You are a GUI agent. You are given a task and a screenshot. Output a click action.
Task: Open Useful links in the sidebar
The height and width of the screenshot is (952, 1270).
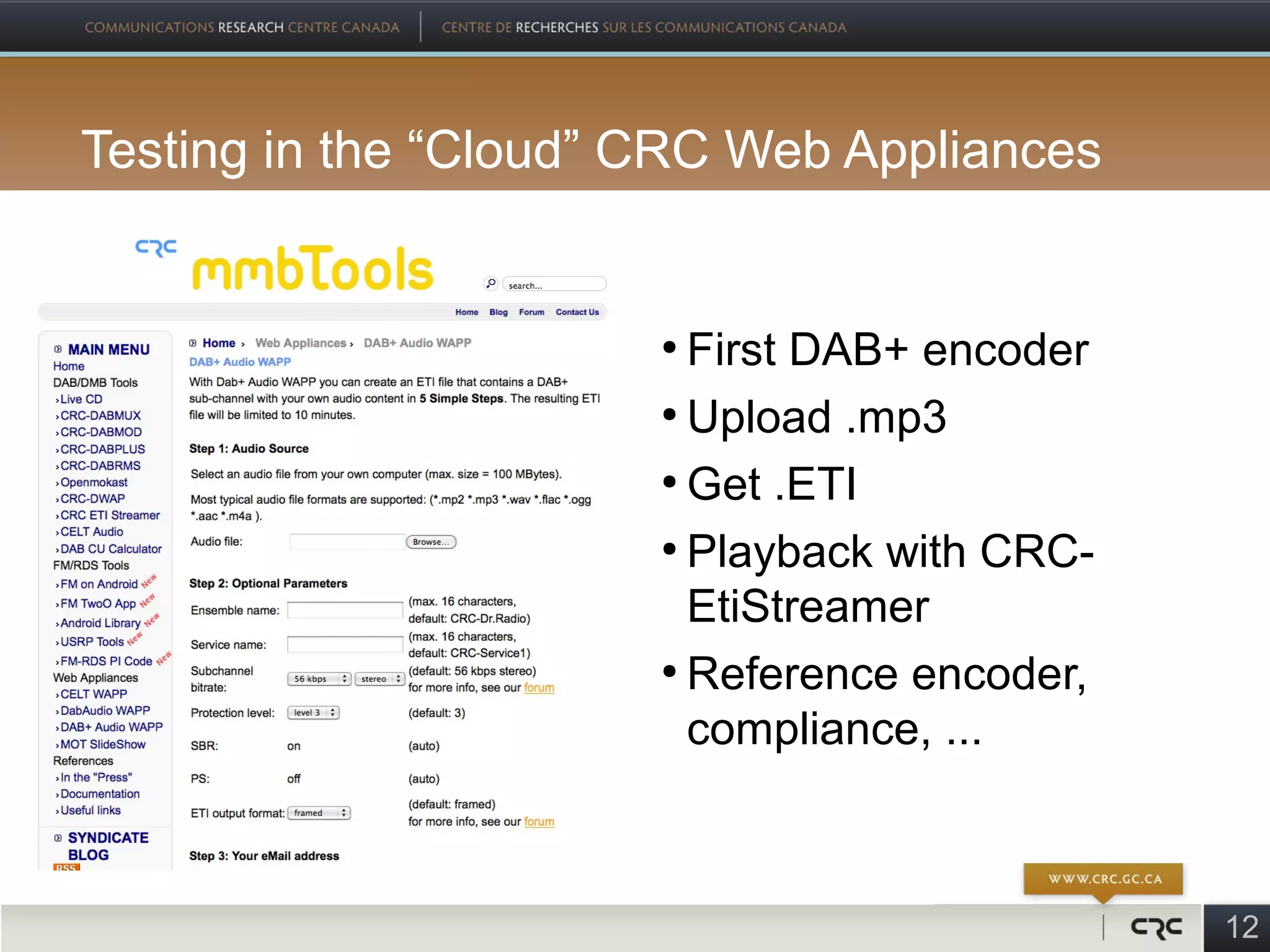[x=90, y=810]
